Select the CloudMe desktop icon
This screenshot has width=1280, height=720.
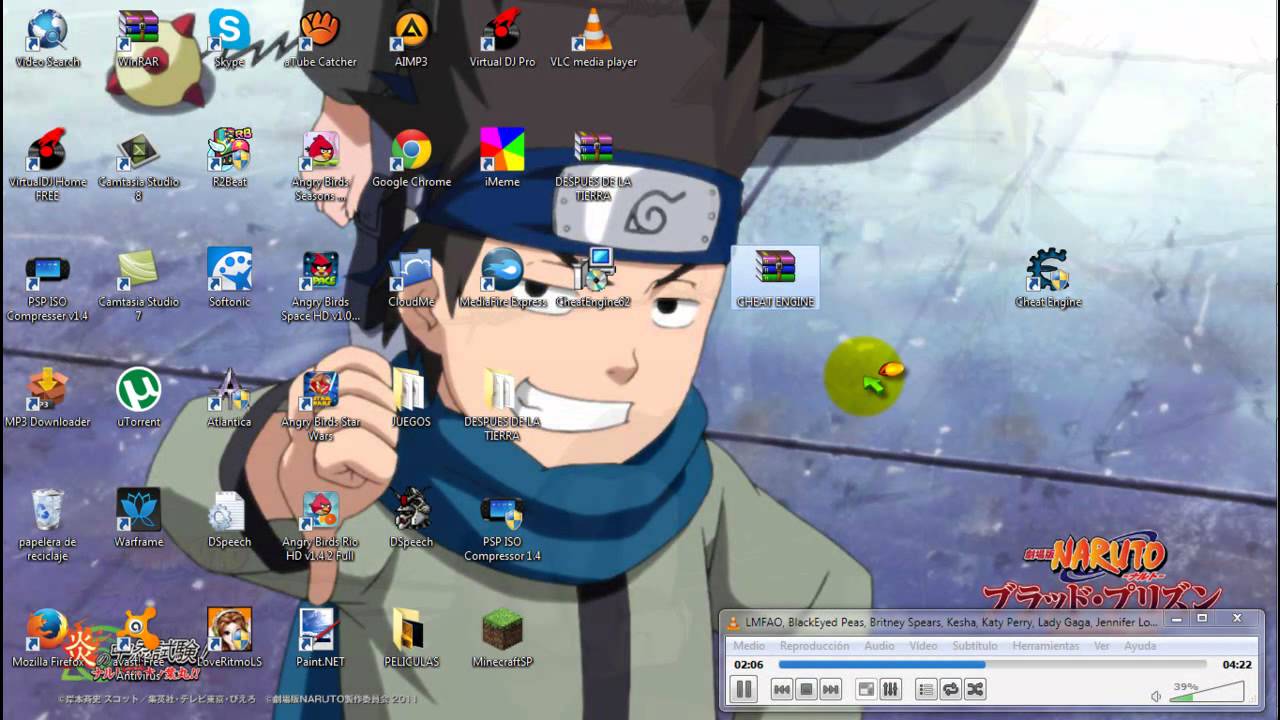411,278
